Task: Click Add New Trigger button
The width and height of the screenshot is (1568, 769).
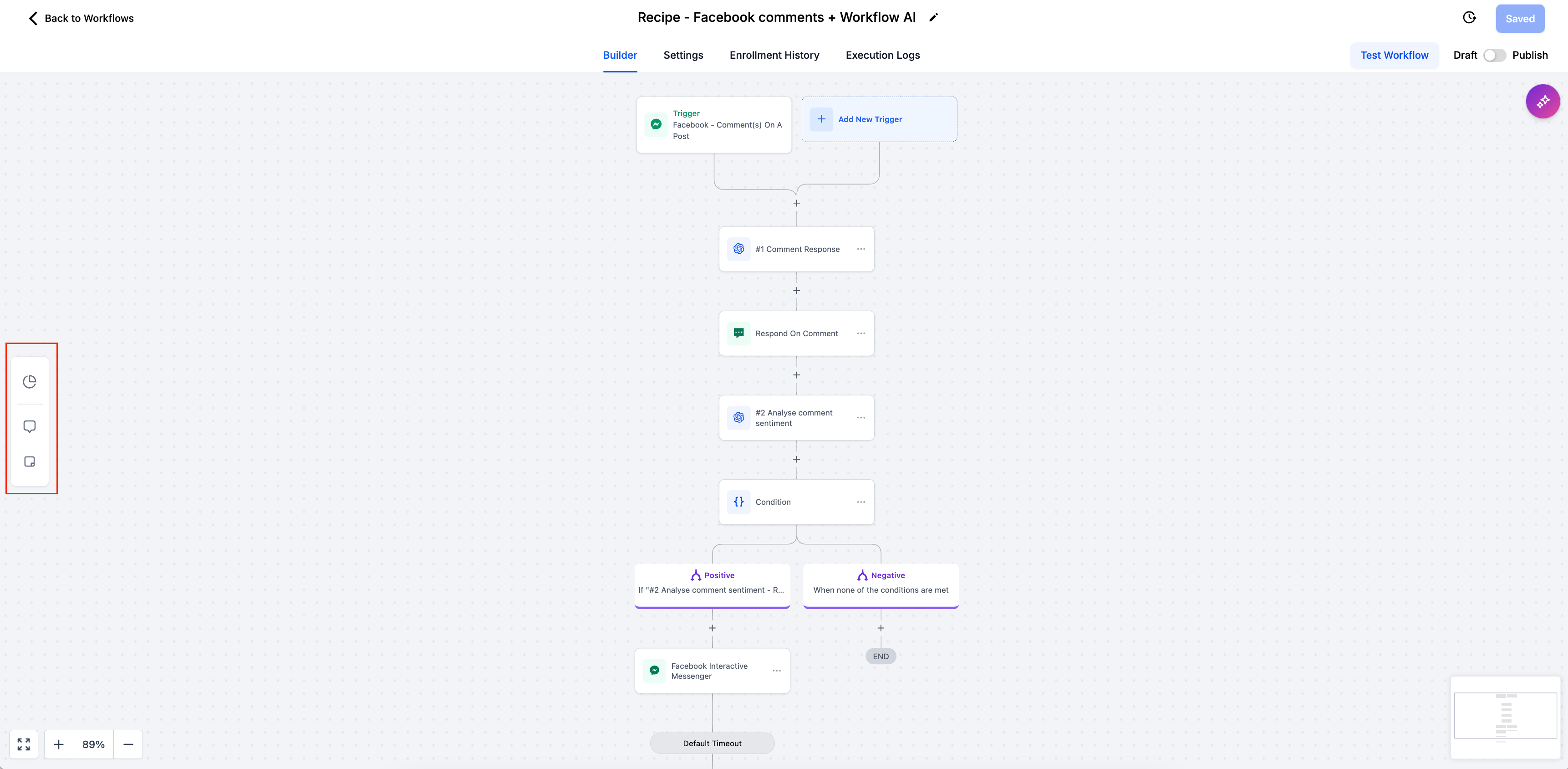Action: 879,119
